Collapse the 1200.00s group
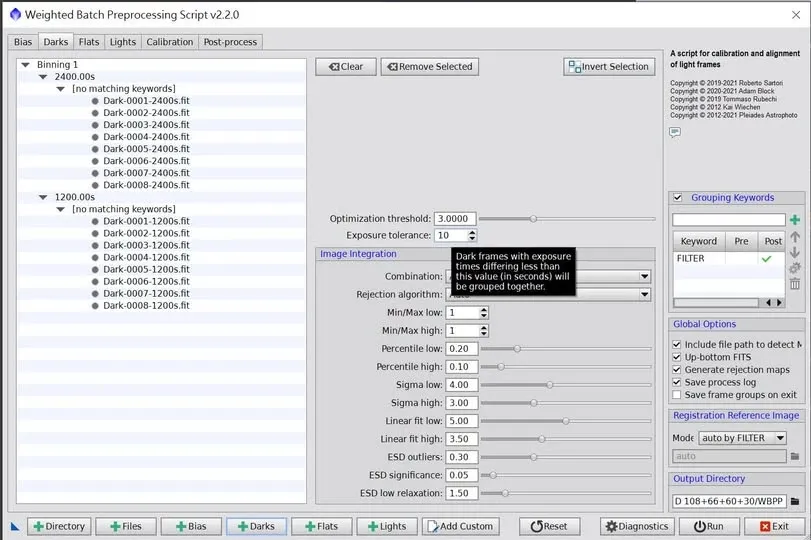 pyautogui.click(x=43, y=197)
